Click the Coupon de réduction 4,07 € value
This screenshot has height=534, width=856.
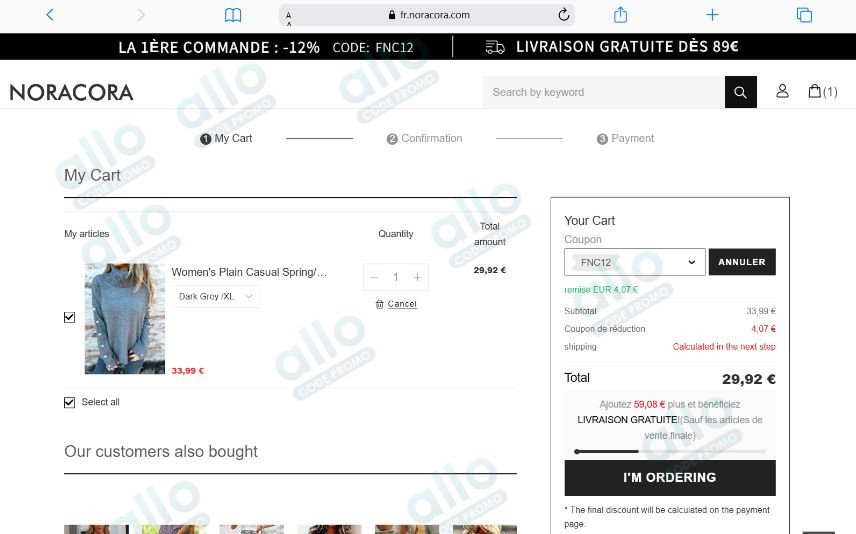point(763,329)
